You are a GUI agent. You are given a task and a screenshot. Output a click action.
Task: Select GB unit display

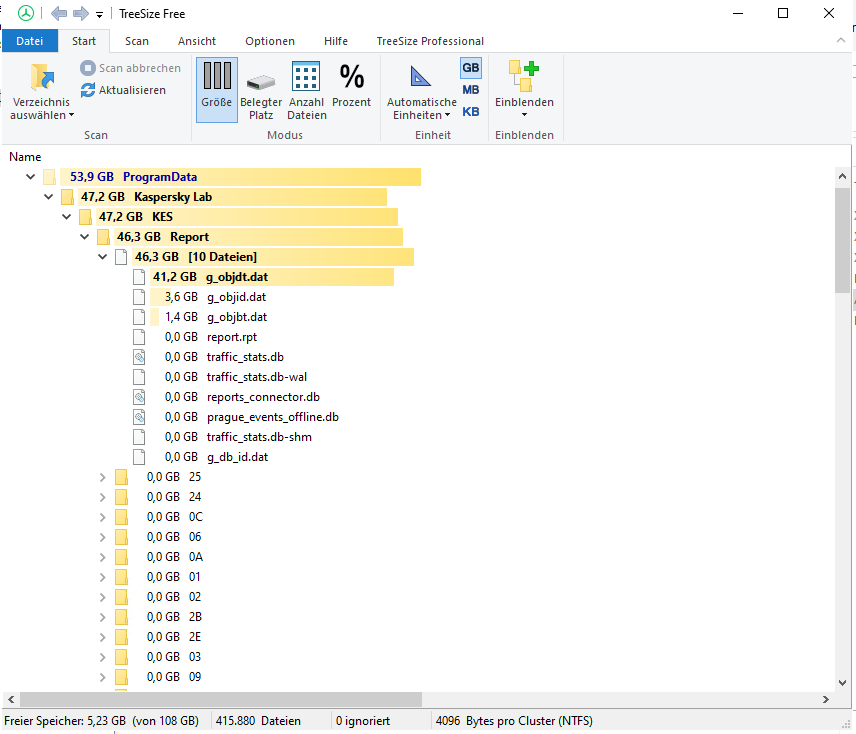[470, 68]
